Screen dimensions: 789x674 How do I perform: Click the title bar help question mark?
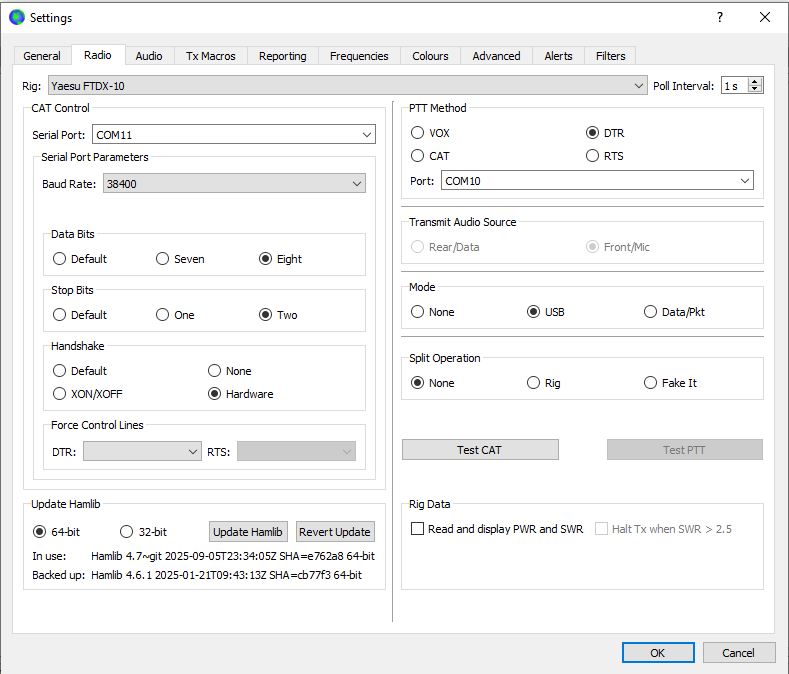click(720, 17)
